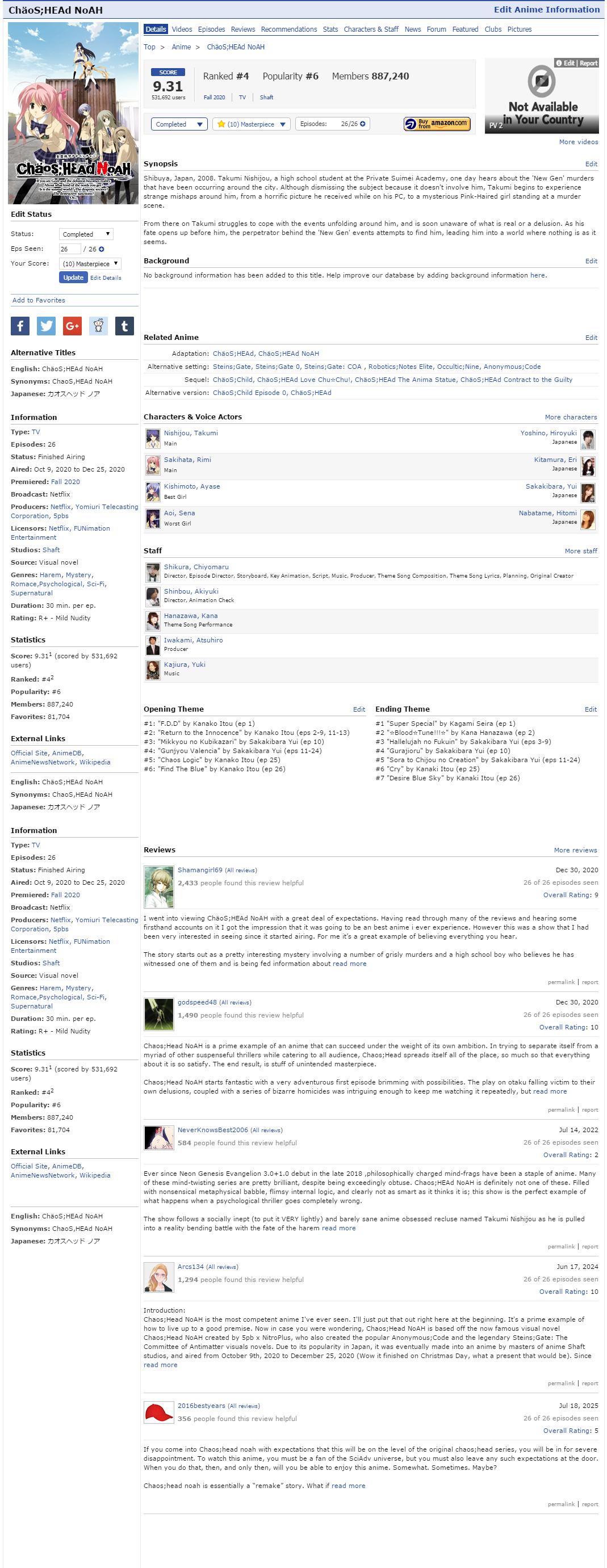Image resolution: width=607 pixels, height=1568 pixels.
Task: Open Aoi, Sena character thumbnail
Action: pyautogui.click(x=153, y=519)
